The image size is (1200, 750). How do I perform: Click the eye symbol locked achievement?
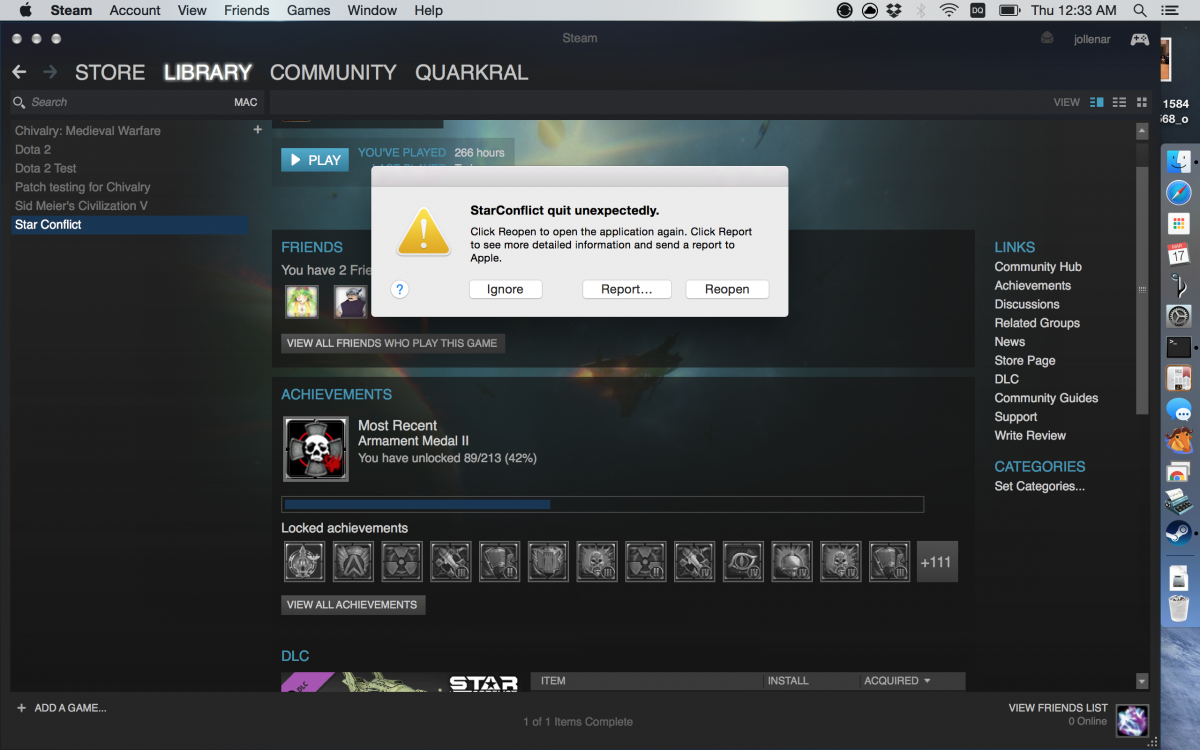point(743,562)
